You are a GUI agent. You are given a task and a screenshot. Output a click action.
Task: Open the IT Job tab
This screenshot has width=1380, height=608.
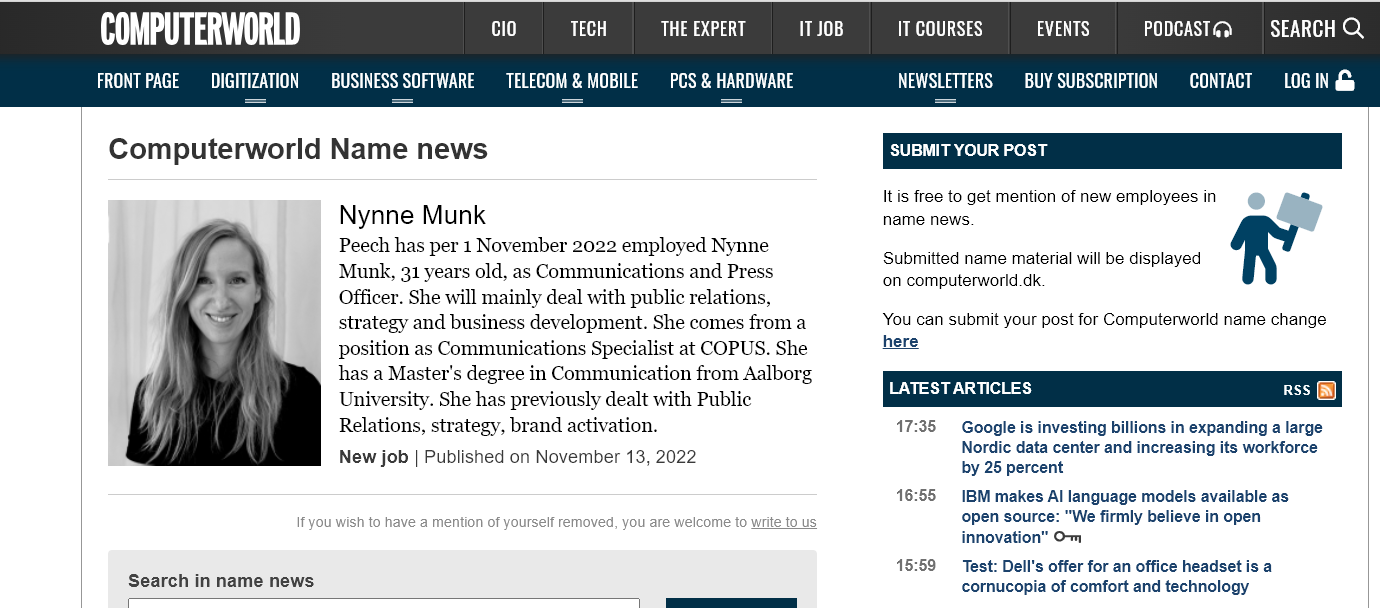click(x=821, y=29)
